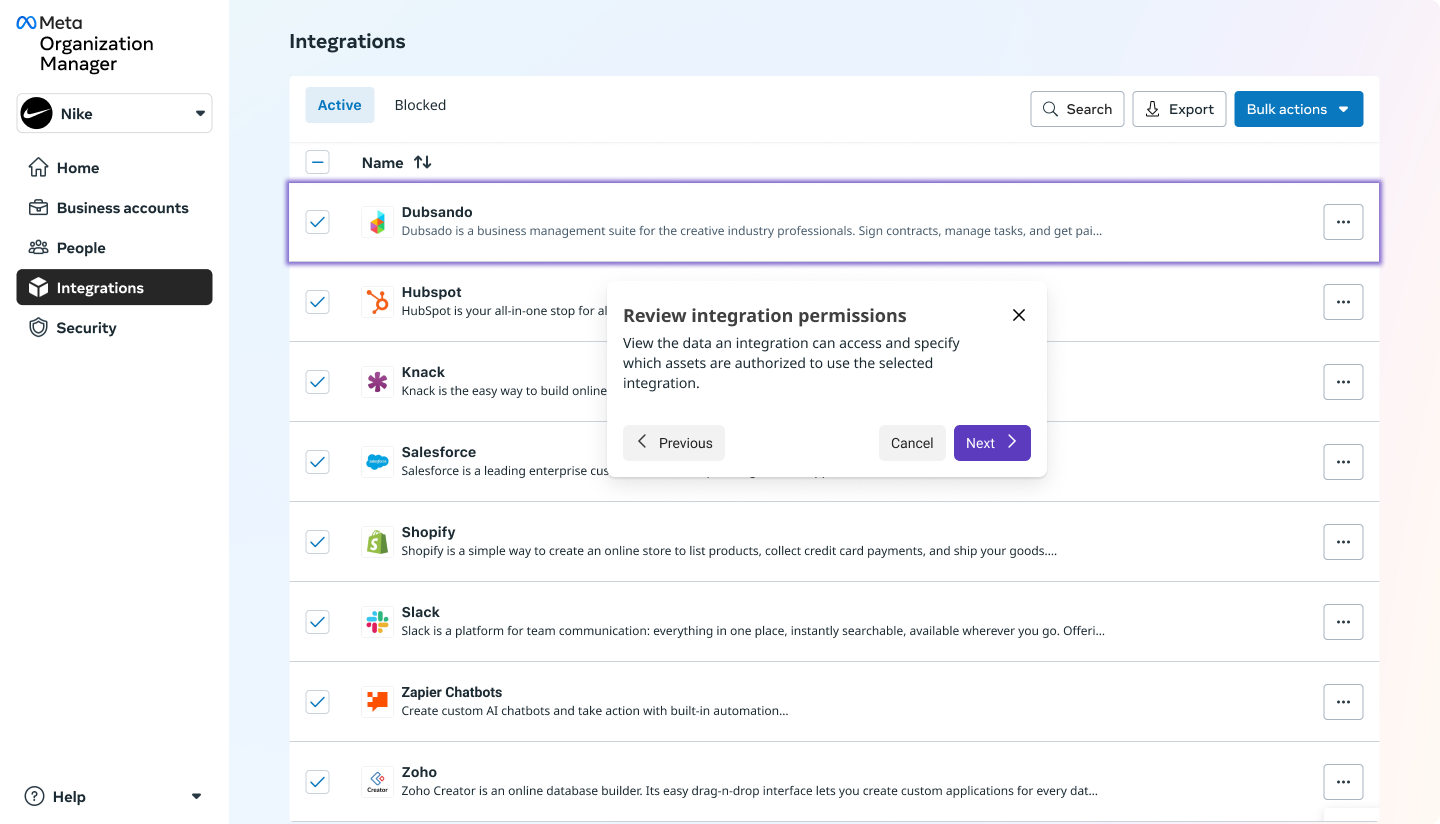This screenshot has width=1440, height=824.
Task: Open the Bulk actions dropdown
Action: click(1298, 109)
